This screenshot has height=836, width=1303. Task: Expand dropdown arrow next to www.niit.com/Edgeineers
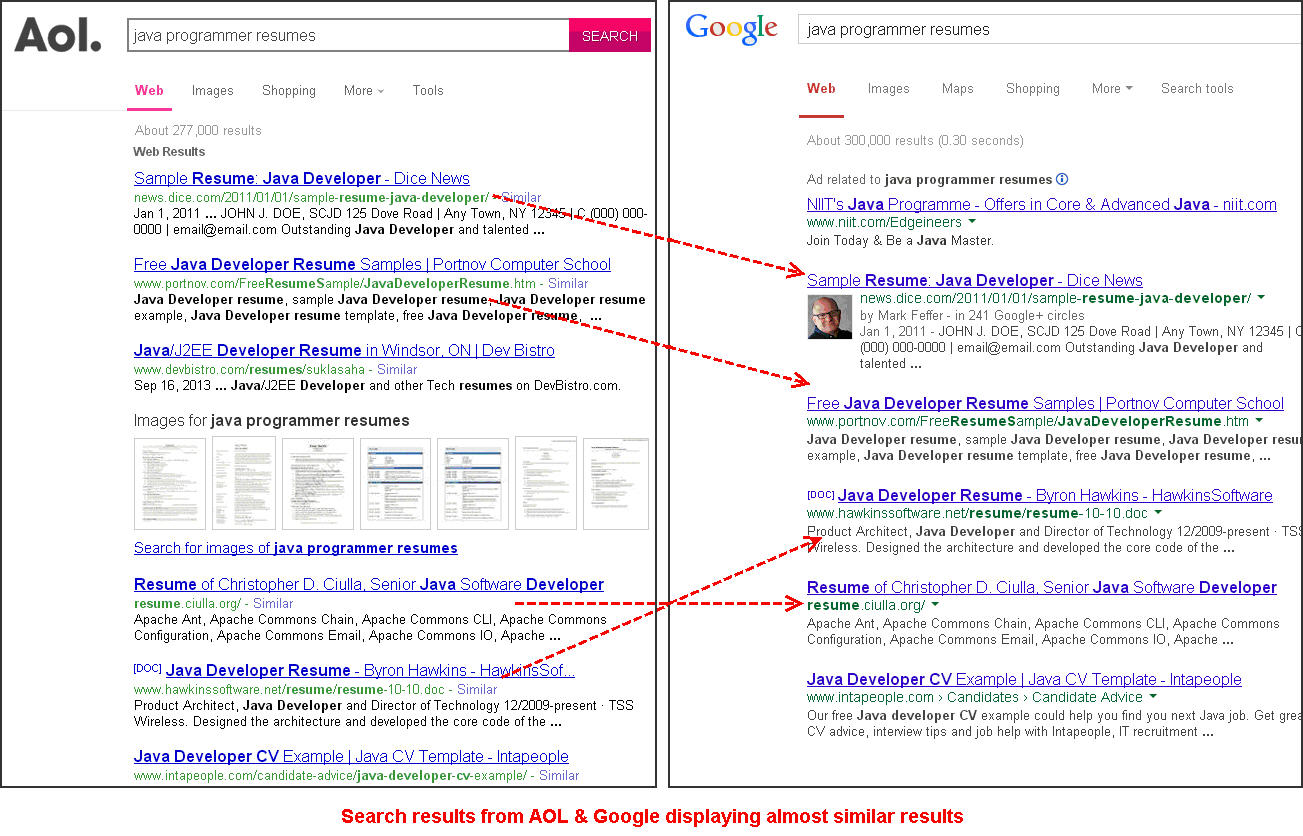point(973,223)
